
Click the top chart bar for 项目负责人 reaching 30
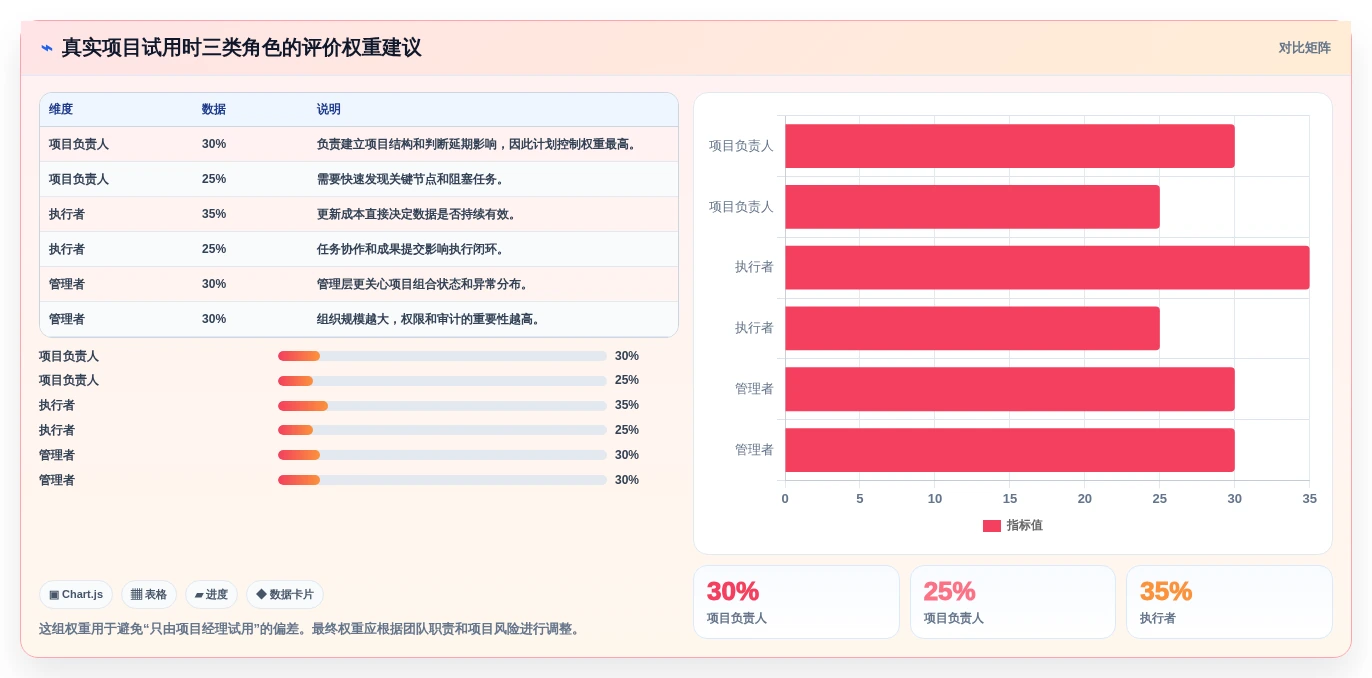pos(1010,146)
